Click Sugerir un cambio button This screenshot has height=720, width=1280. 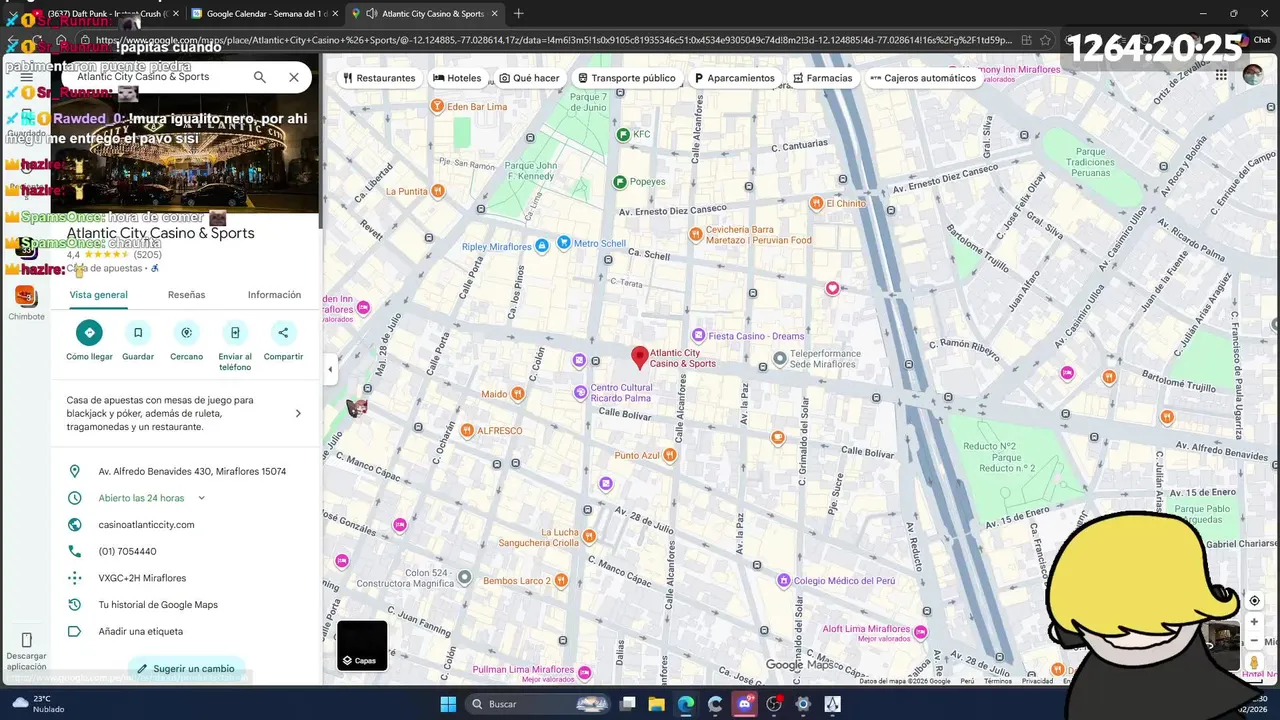tap(186, 669)
